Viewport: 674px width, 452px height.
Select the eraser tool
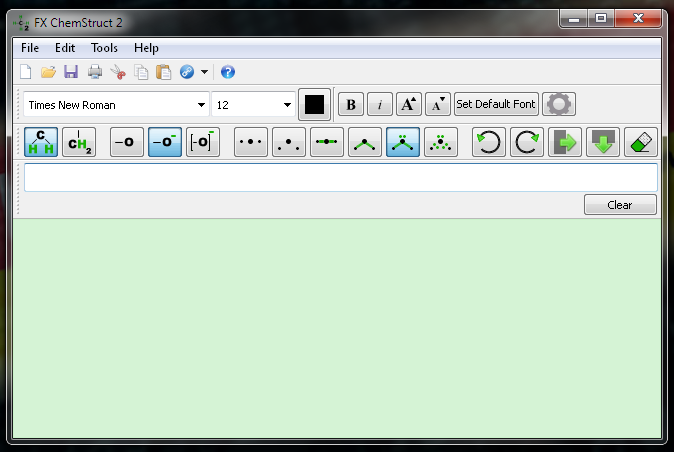pos(641,143)
